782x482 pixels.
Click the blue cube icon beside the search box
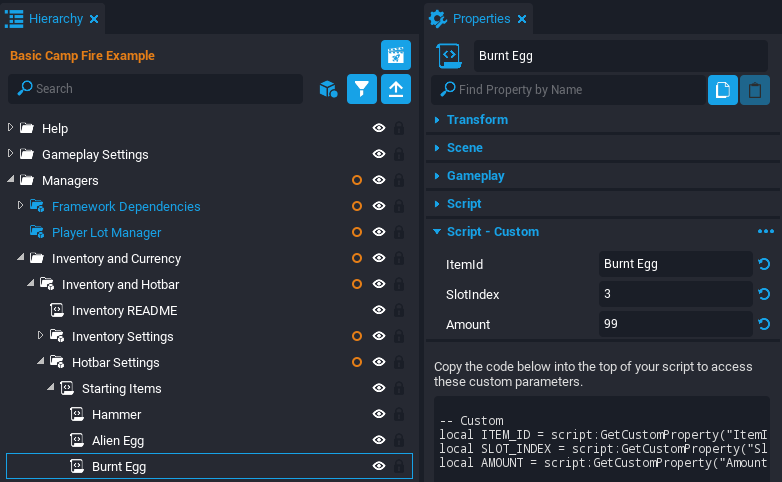pyautogui.click(x=328, y=89)
